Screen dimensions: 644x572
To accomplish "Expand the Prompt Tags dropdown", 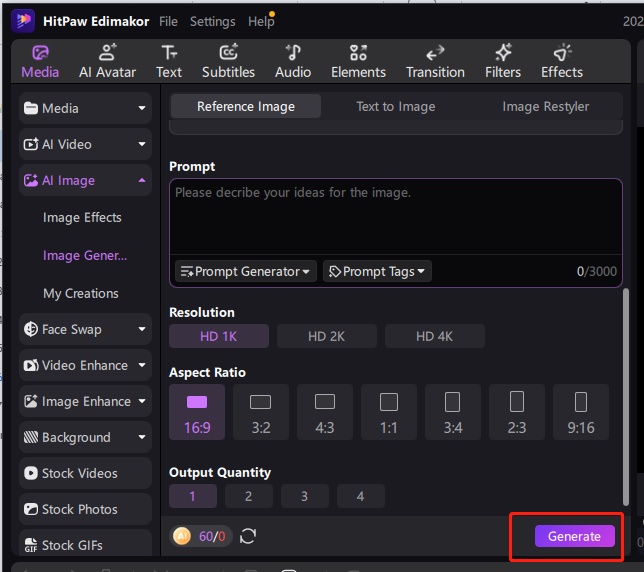I will [377, 271].
